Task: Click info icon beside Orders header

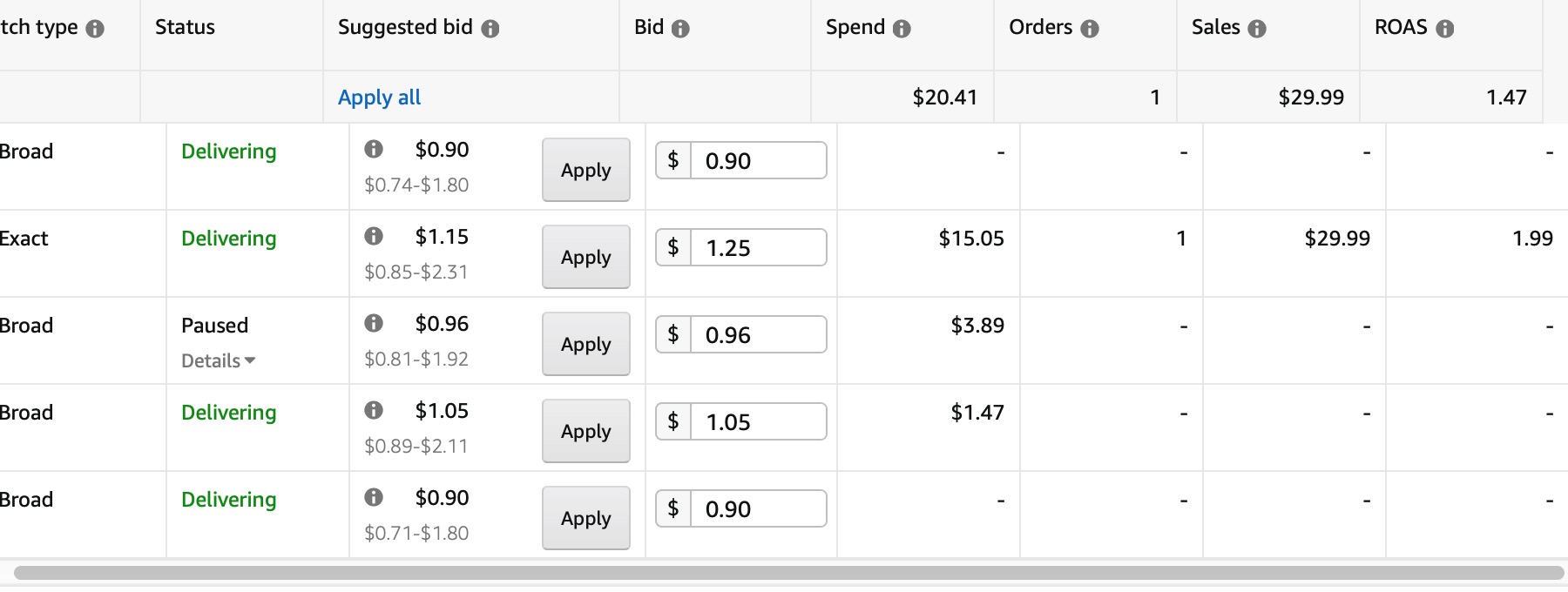Action: click(1090, 29)
